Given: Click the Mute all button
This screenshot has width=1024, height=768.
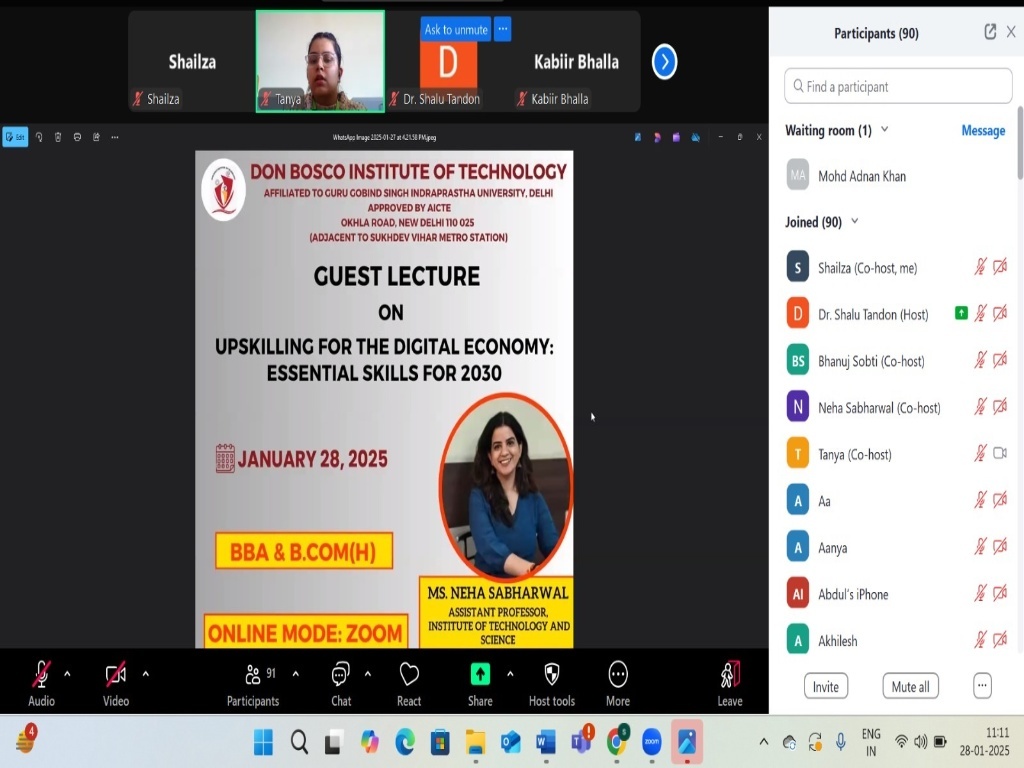Looking at the screenshot, I should 910,686.
